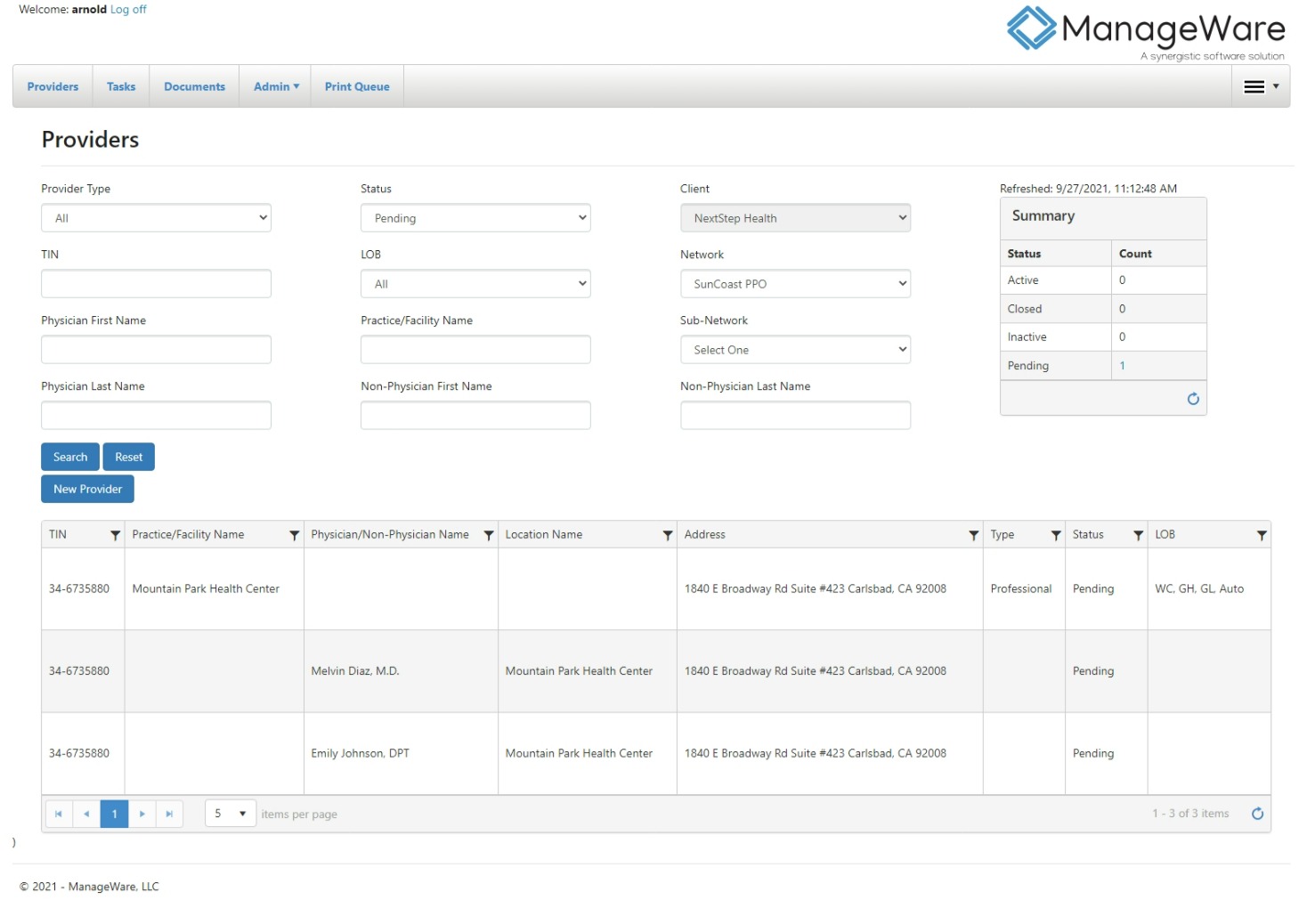Viewport: 1307px width, 924px height.
Task: Click the Log off link
Action: tap(128, 10)
